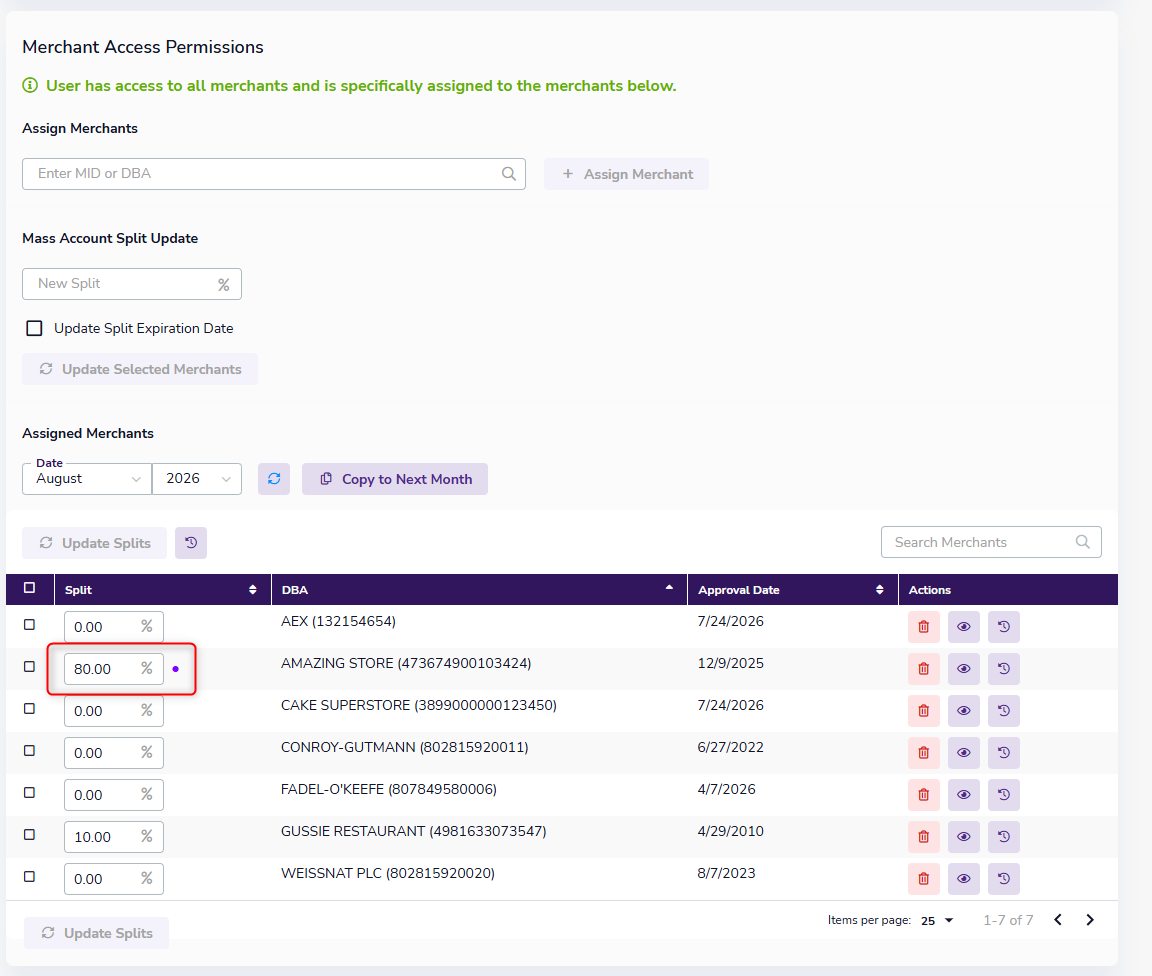Delete the GUSSIE RESTAURANT assignment

pyautogui.click(x=924, y=836)
